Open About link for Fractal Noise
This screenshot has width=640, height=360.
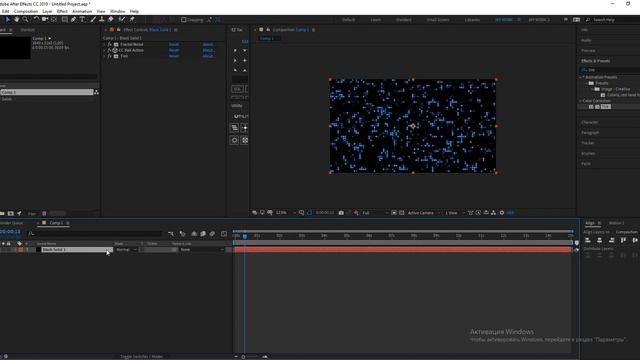click(x=208, y=44)
